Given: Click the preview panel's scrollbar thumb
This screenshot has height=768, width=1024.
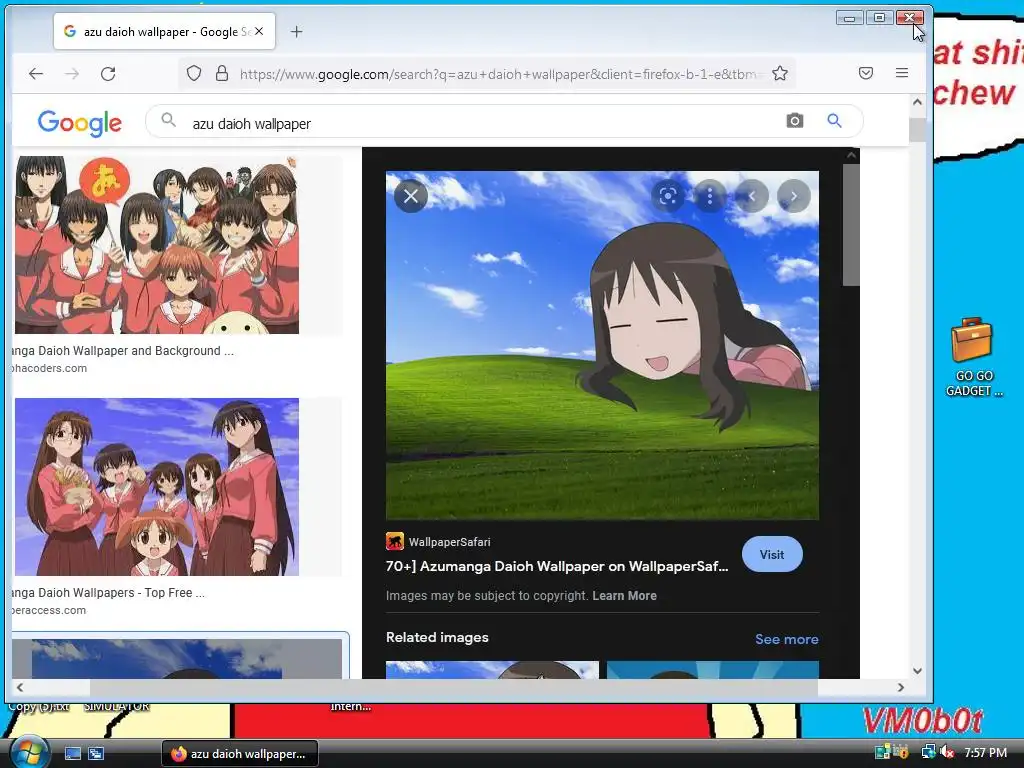Looking at the screenshot, I should click(851, 225).
